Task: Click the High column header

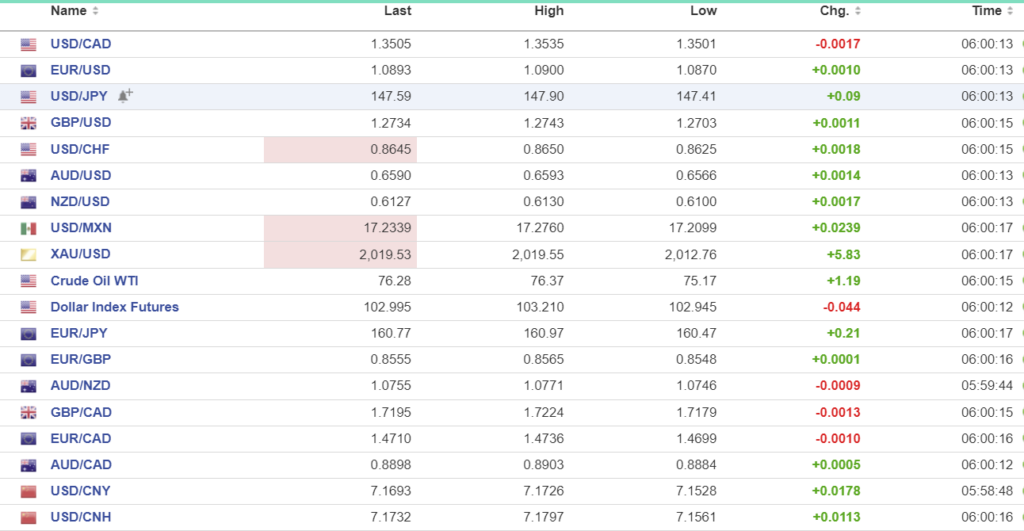Action: pos(549,11)
